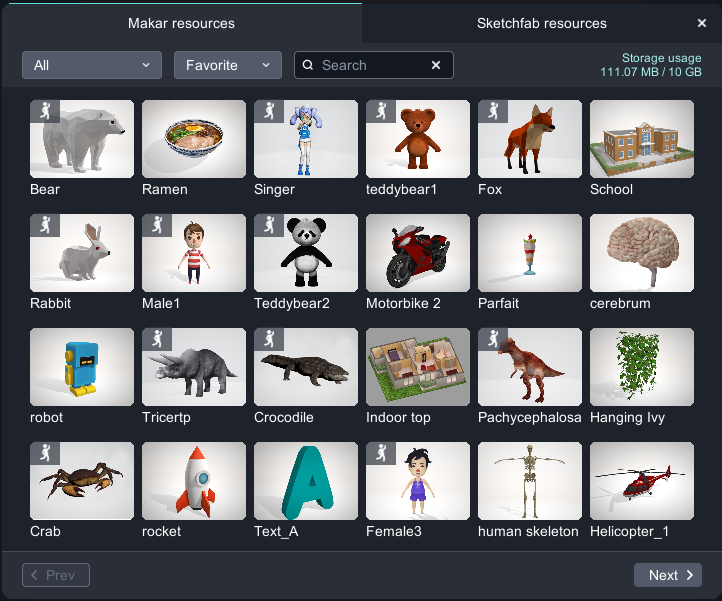Go to the Next page of resources
The height and width of the screenshot is (601, 722).
[x=667, y=575]
